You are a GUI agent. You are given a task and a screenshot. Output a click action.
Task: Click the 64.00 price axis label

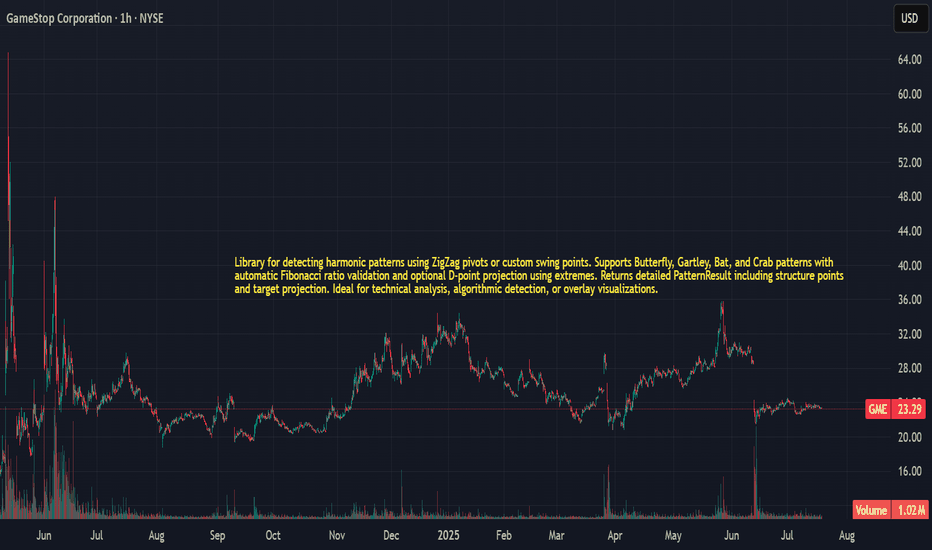(909, 59)
